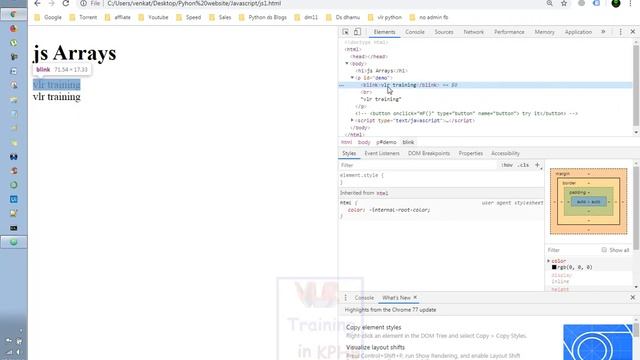Show more DevTools tabs chevron
Image resolution: width=640 pixels, height=360 pixels.
[x=603, y=32]
